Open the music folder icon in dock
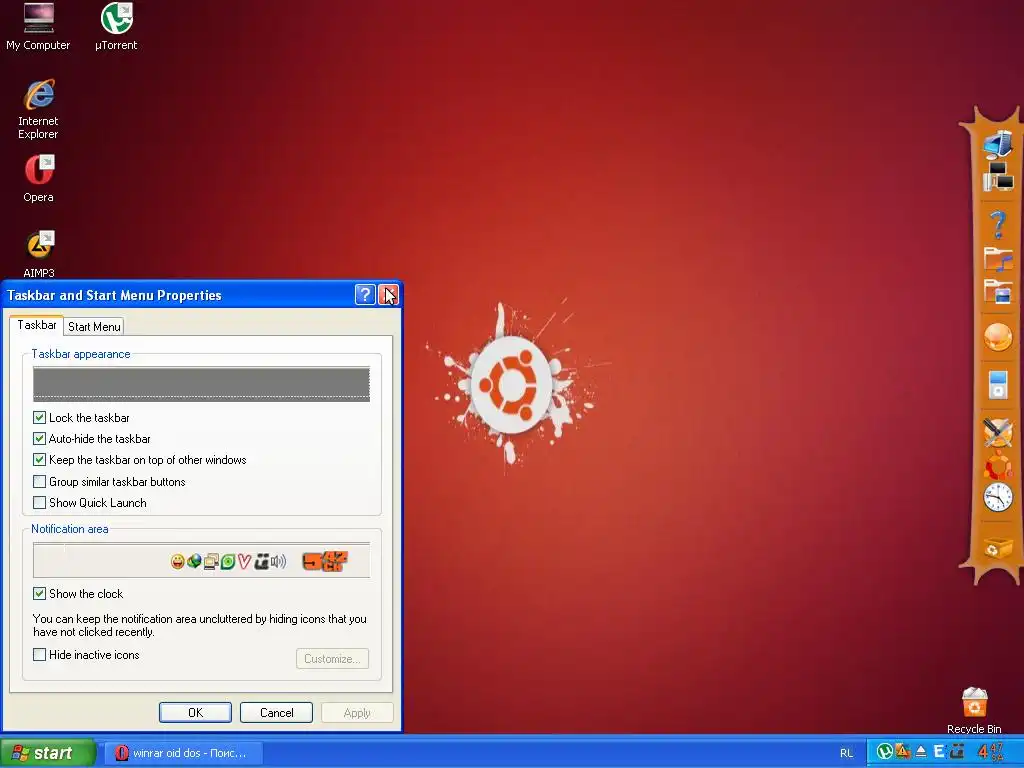 pos(998,259)
